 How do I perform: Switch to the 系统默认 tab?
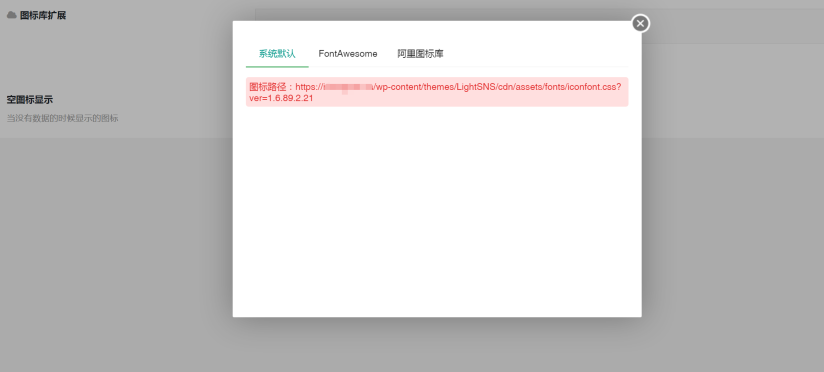click(x=277, y=54)
